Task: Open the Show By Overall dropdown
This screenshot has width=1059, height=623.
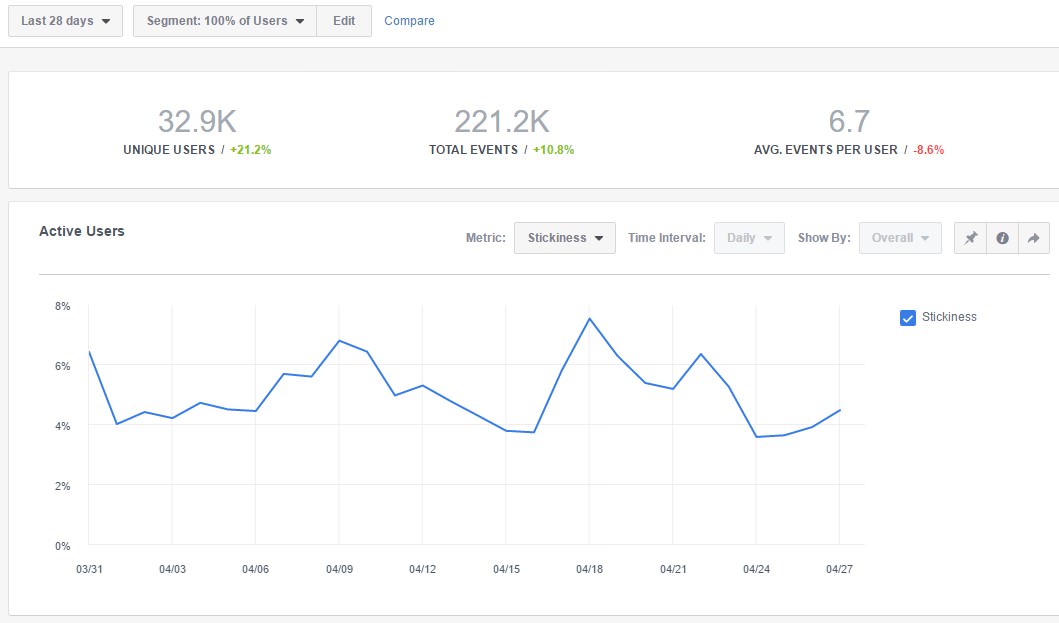Action: [900, 238]
